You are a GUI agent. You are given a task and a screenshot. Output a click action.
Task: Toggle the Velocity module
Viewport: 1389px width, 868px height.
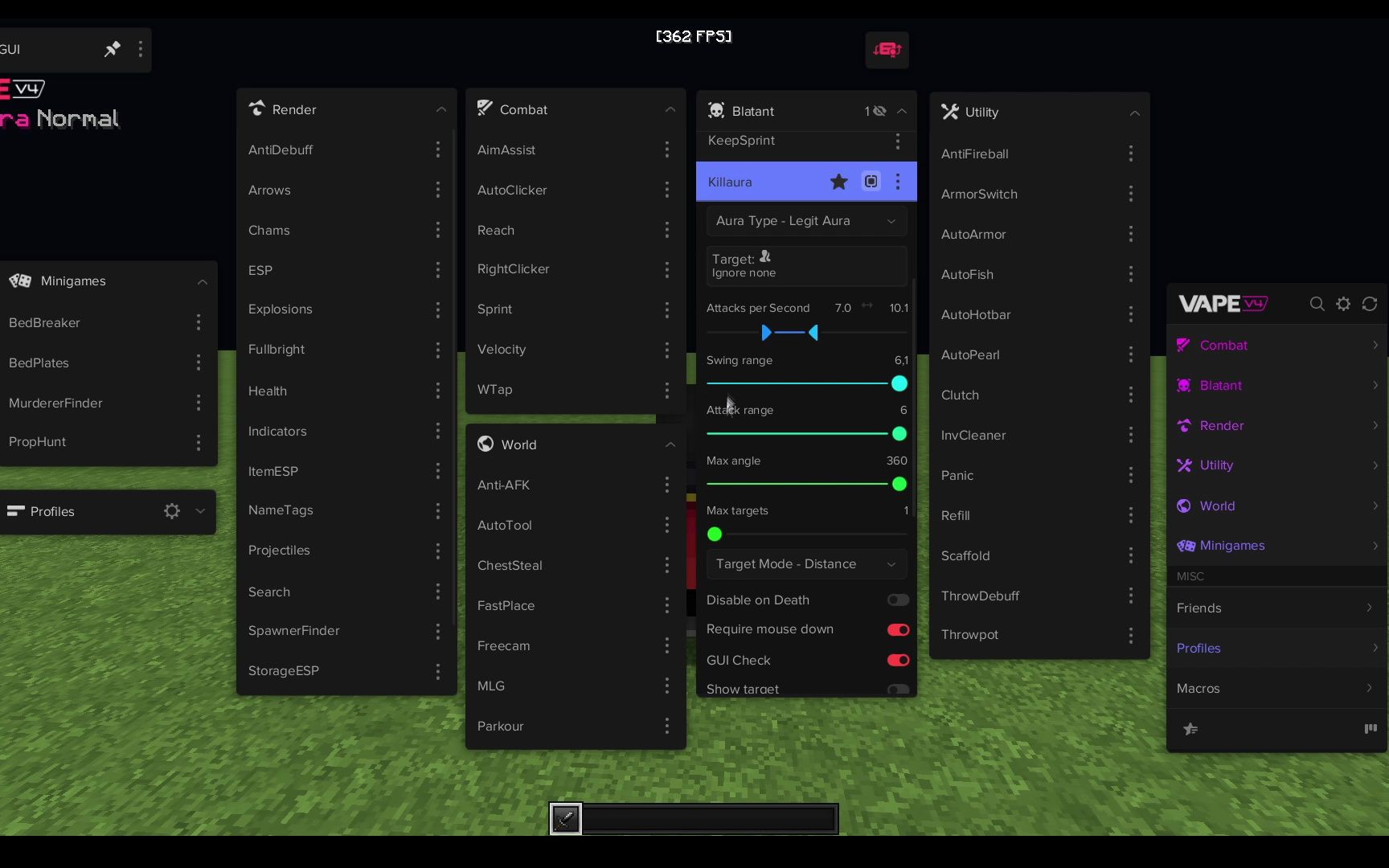click(x=502, y=350)
